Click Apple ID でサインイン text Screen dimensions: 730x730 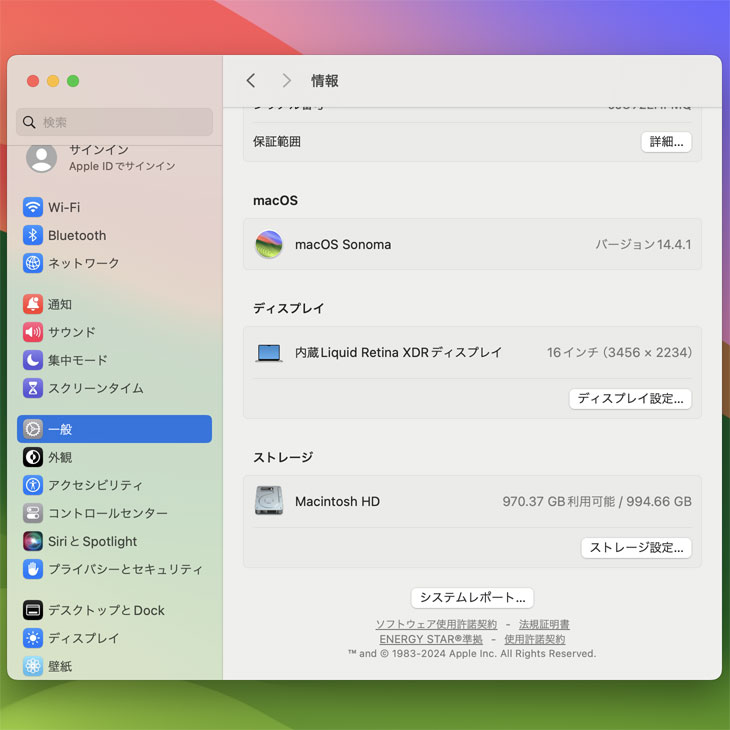pos(122,166)
